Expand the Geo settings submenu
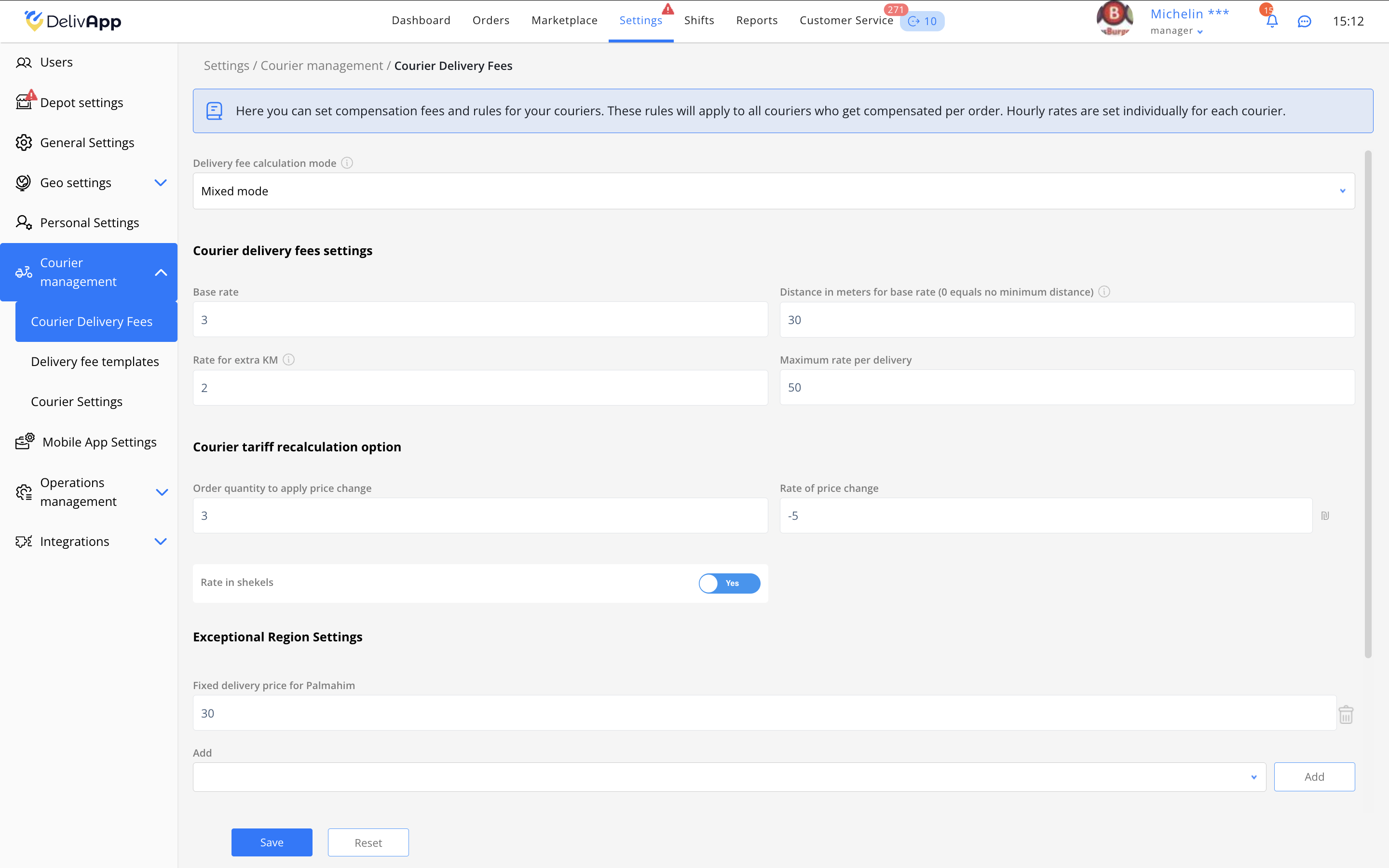 tap(161, 183)
